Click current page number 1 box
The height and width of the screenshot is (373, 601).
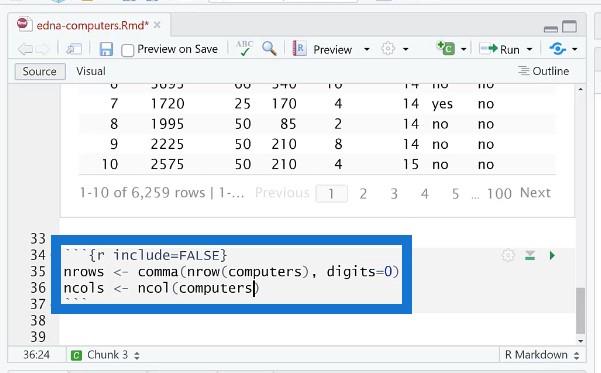[x=332, y=194]
